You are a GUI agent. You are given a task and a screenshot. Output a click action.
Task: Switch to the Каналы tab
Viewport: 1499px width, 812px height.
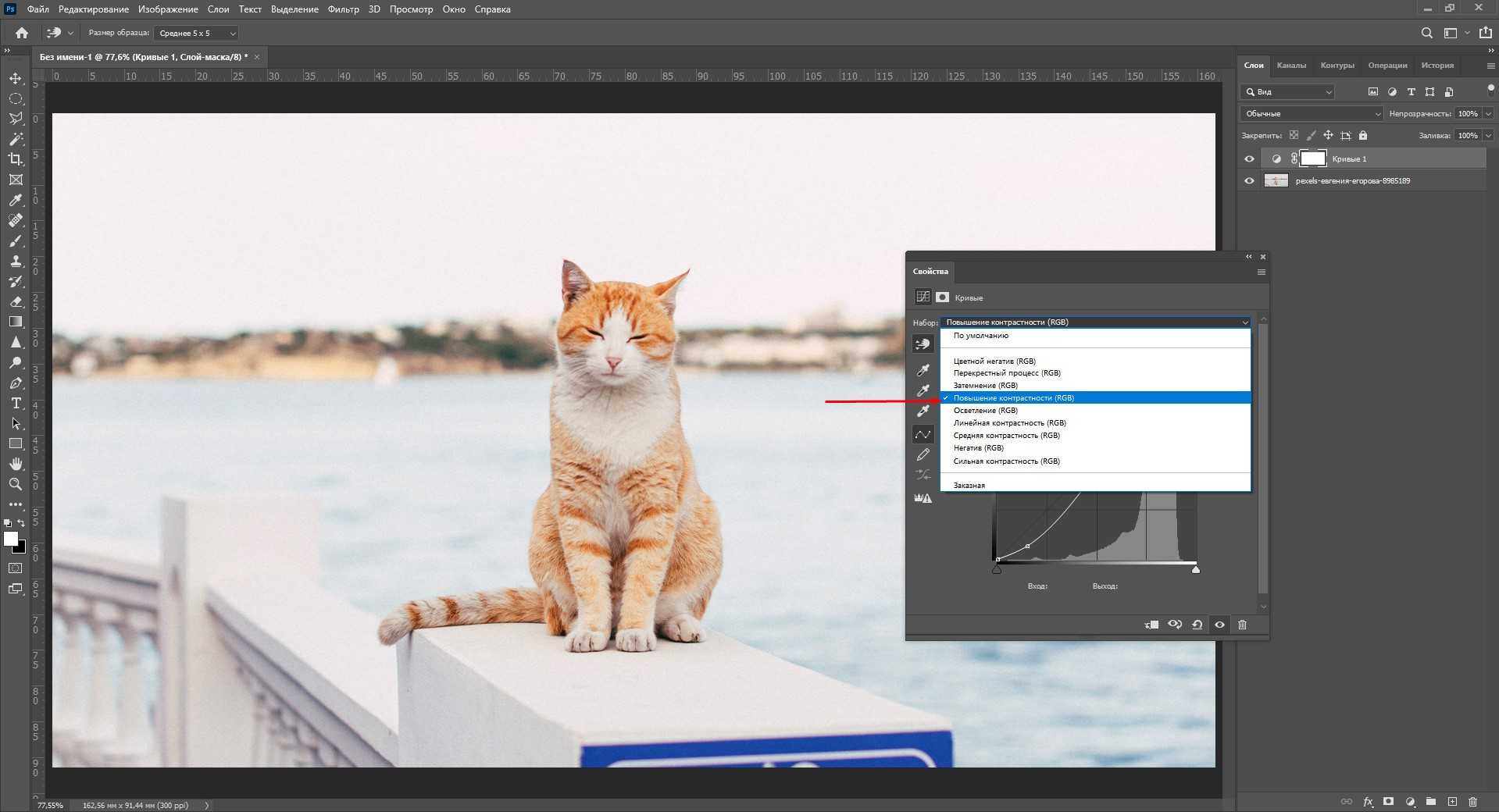(1291, 66)
